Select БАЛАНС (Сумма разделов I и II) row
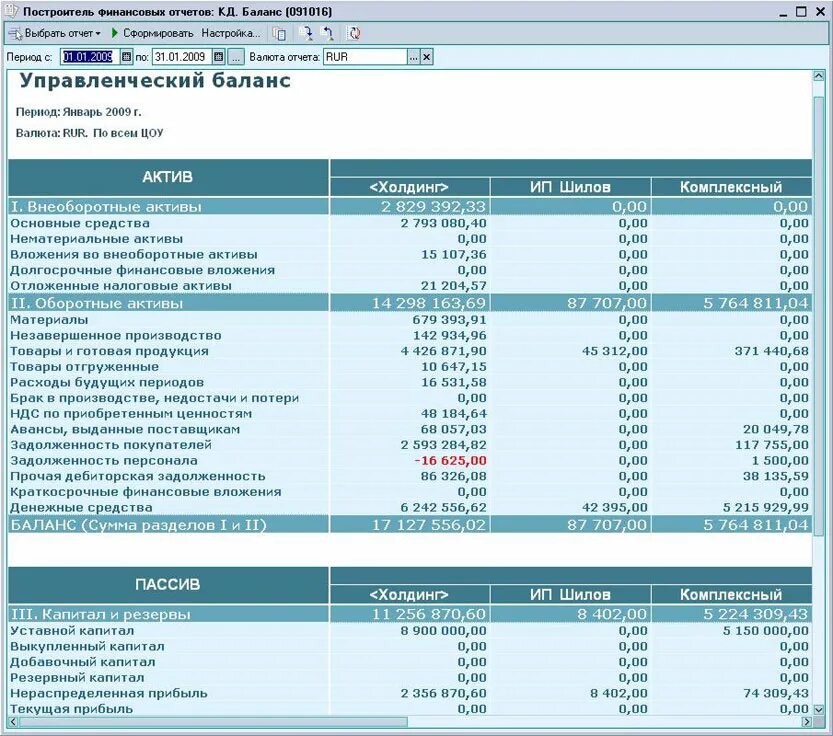This screenshot has width=833, height=736. point(410,526)
